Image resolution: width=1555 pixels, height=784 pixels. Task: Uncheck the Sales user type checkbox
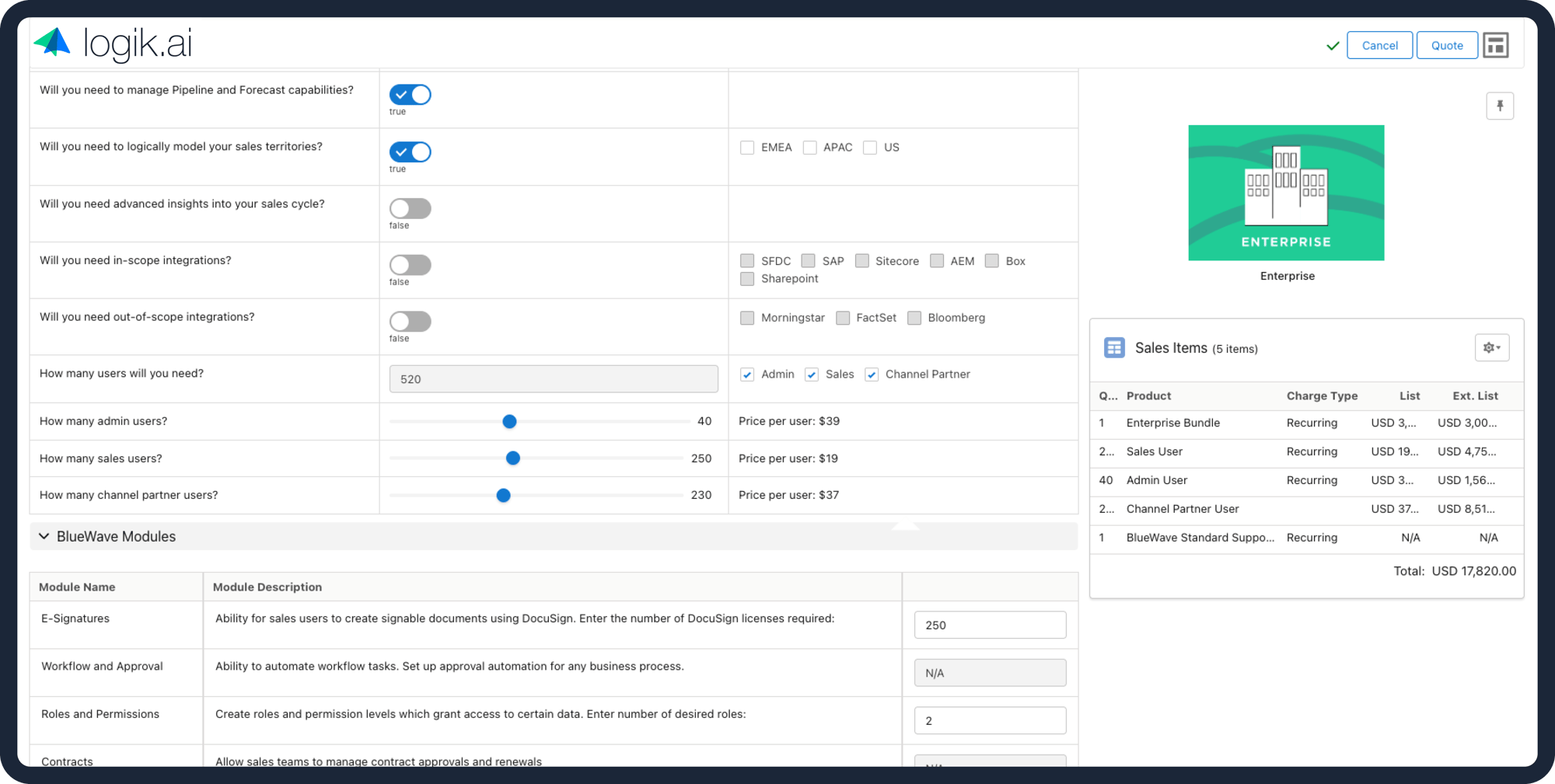(x=812, y=375)
